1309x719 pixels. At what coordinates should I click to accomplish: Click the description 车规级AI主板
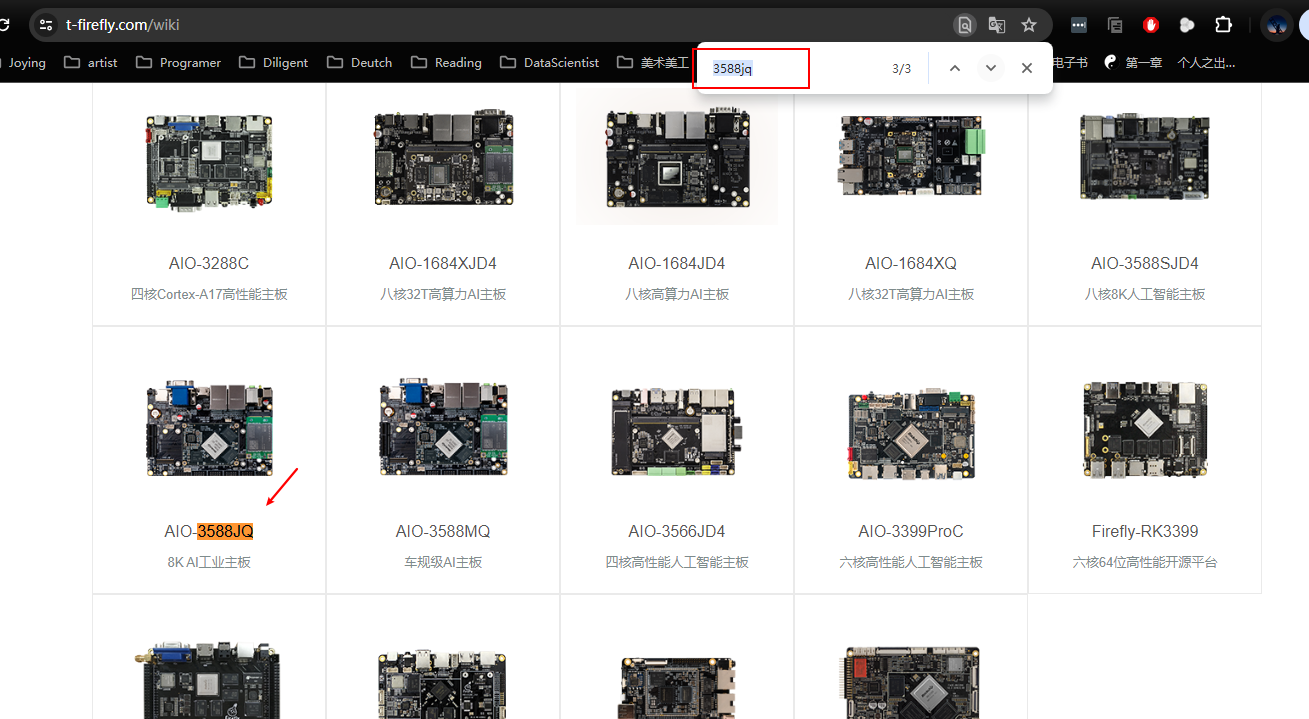pos(443,562)
